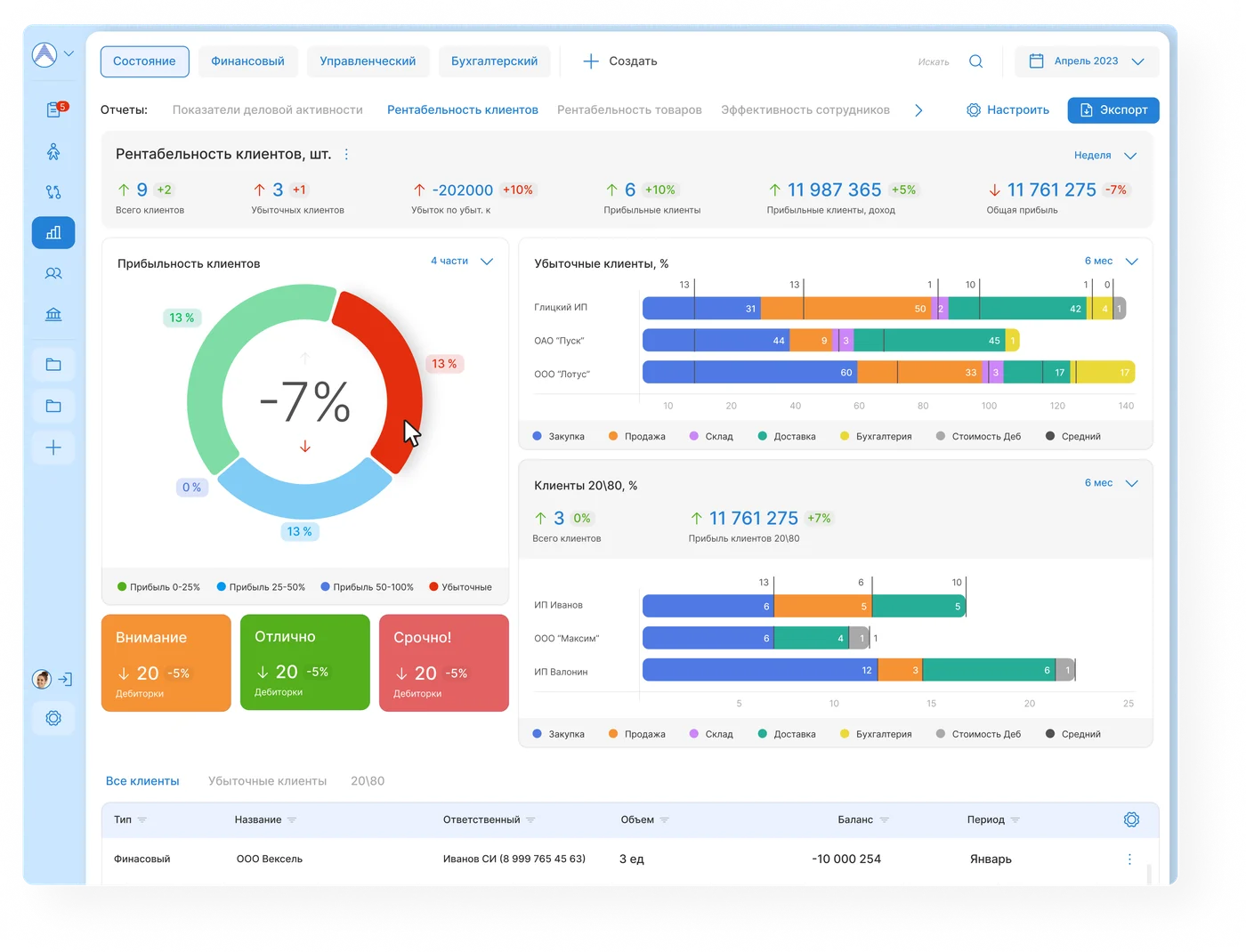The image size is (1246, 952).
Task: Click the sidebar plus icon
Action: (53, 448)
